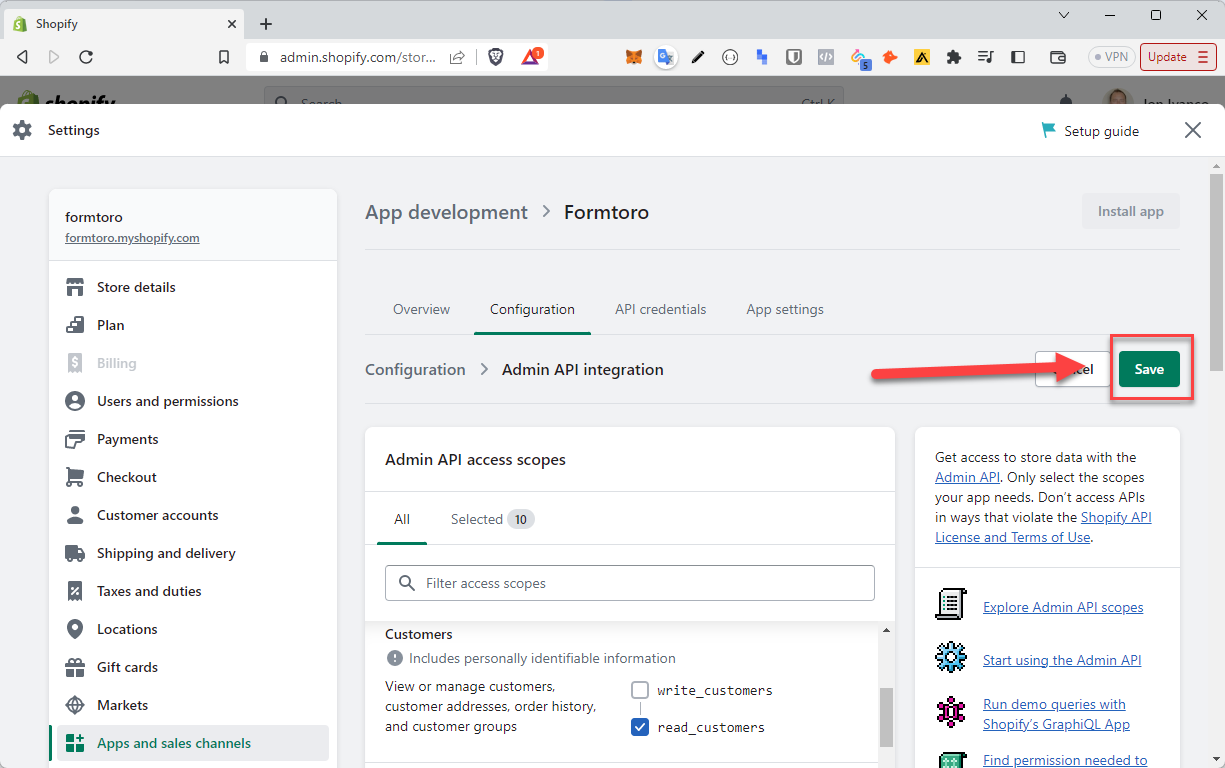Screen dimensions: 1225x768
Task: Switch to the Configuration tab
Action: click(x=532, y=309)
